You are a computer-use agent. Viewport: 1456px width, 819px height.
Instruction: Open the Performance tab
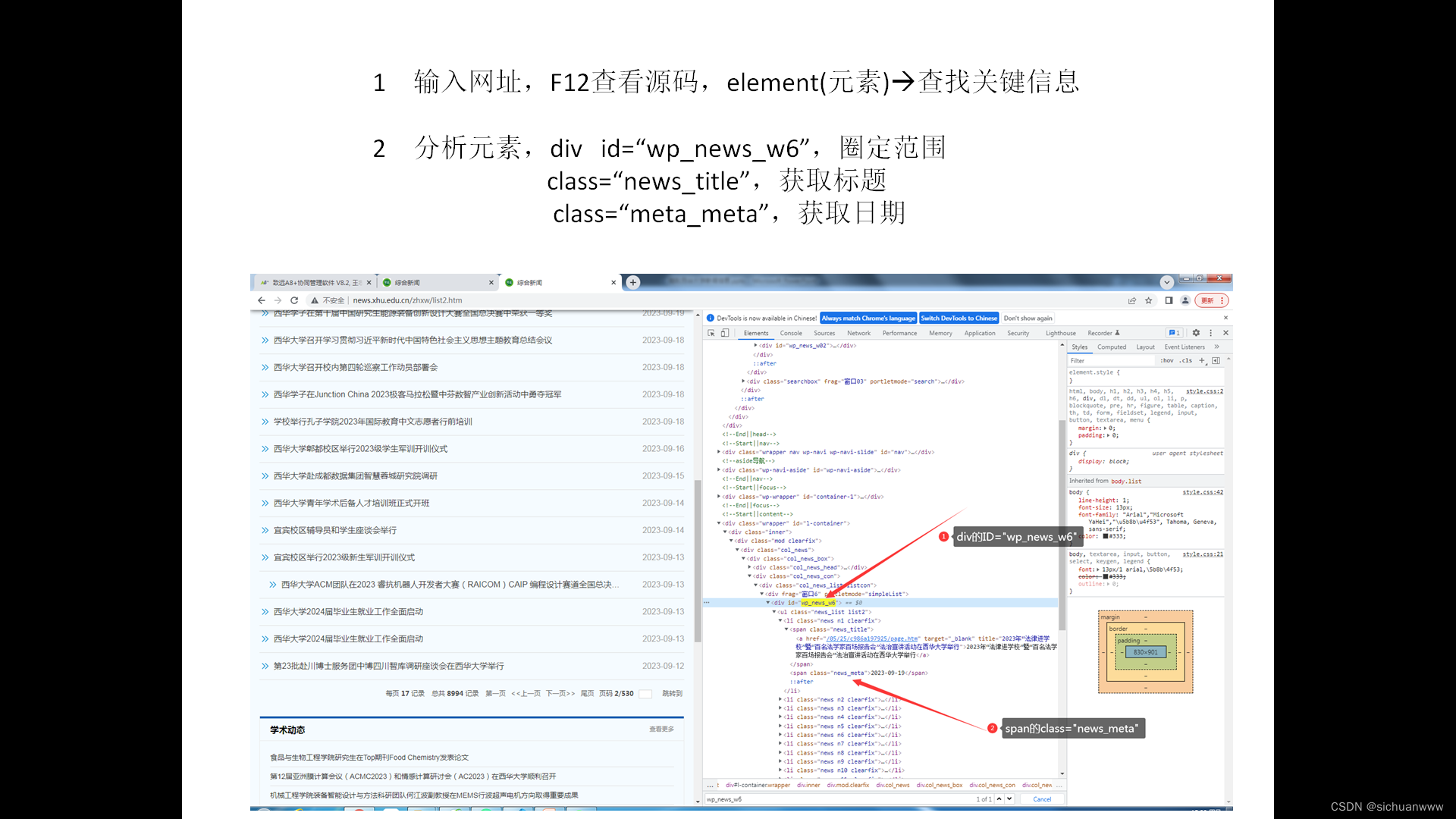coord(899,333)
